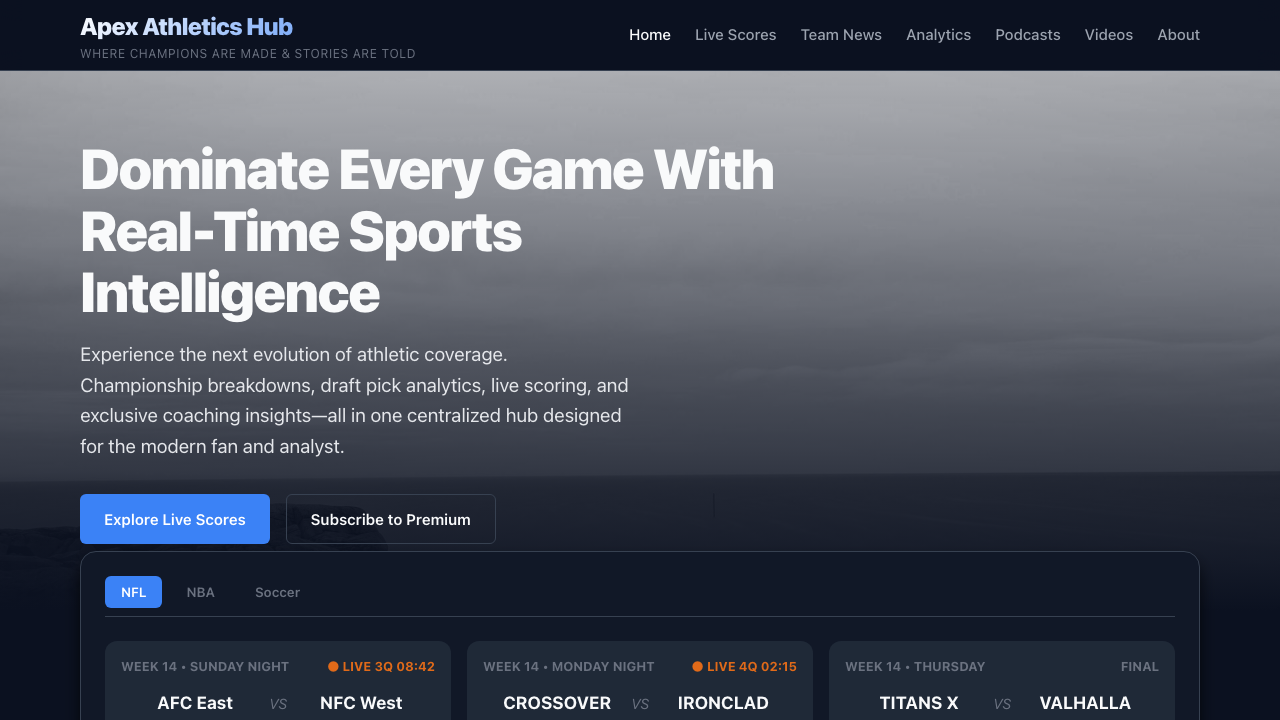This screenshot has width=1280, height=720.
Task: Select the IRONCLAD team name
Action: click(723, 703)
